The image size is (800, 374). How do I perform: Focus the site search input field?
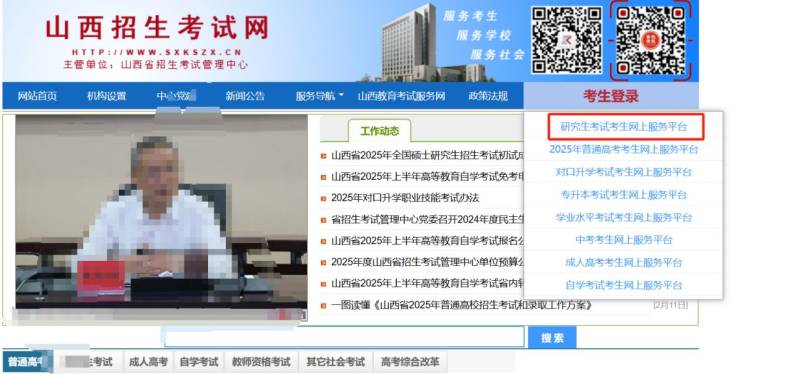344,337
